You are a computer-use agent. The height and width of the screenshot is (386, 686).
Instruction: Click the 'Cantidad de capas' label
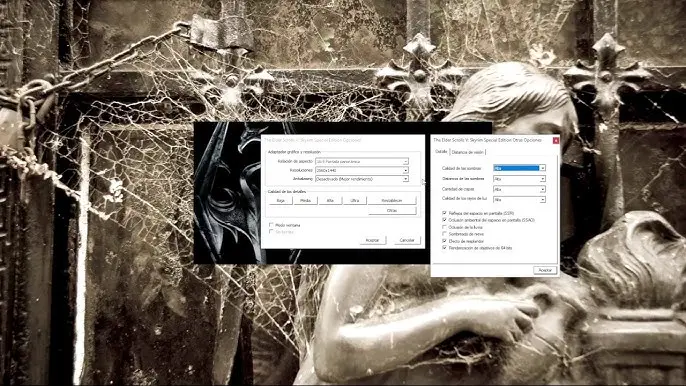[458, 189]
